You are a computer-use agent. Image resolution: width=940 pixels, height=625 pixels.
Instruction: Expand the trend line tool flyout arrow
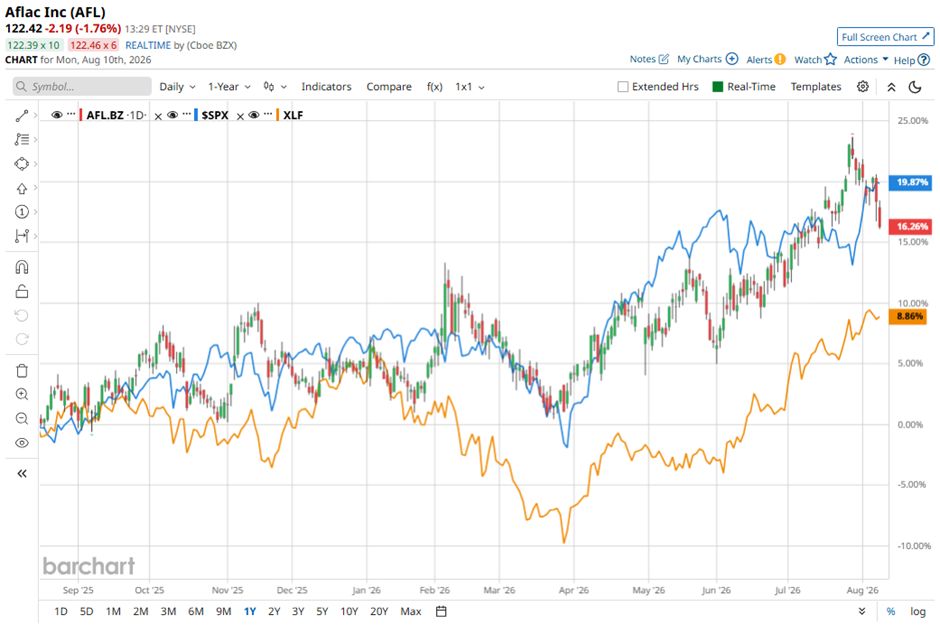pos(36,116)
